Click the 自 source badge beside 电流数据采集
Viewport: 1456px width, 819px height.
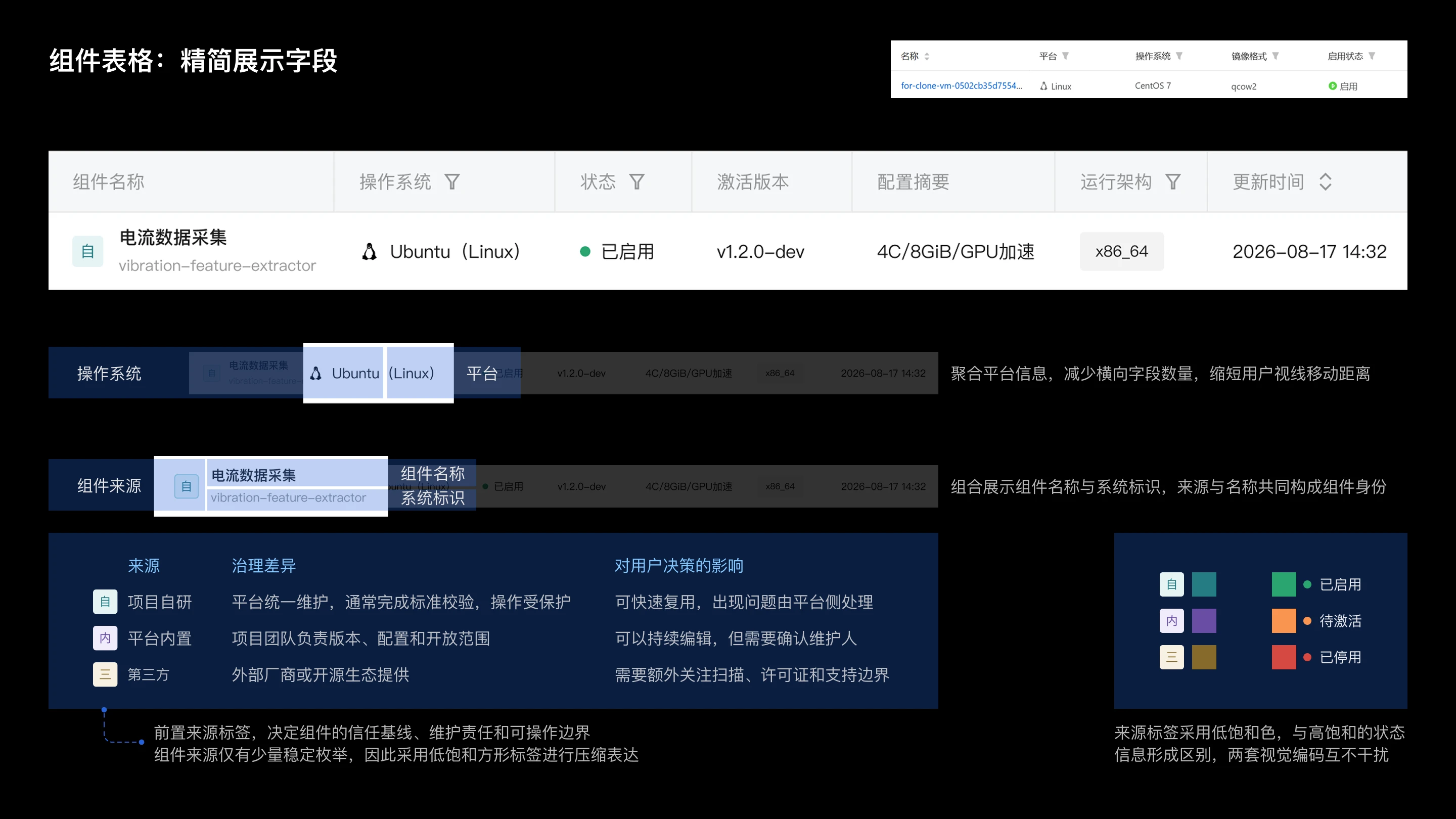pyautogui.click(x=87, y=251)
